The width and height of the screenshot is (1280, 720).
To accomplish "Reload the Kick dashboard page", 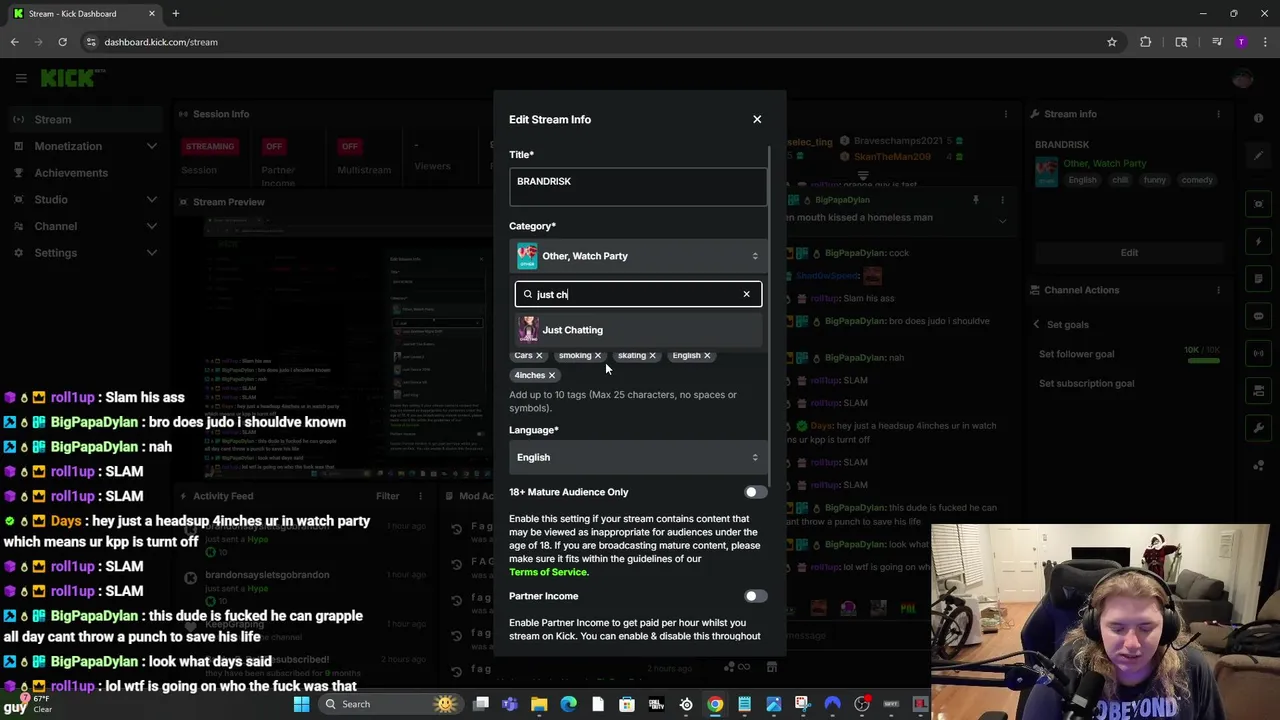I will (62, 42).
